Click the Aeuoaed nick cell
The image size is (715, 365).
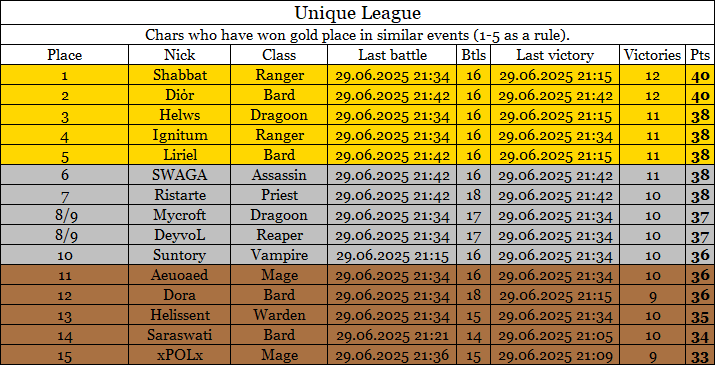click(180, 276)
